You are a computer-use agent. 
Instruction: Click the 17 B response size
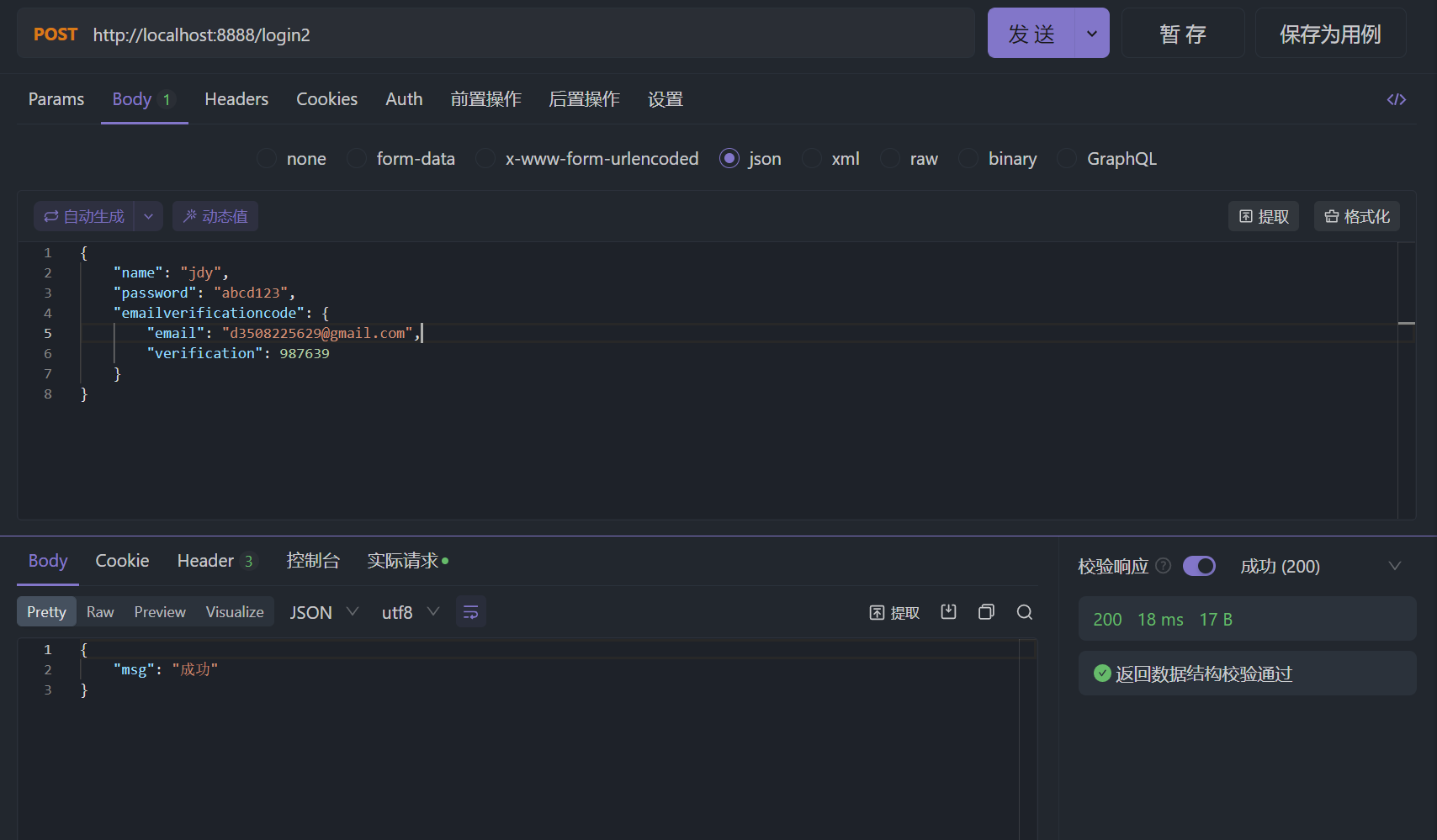(x=1216, y=620)
